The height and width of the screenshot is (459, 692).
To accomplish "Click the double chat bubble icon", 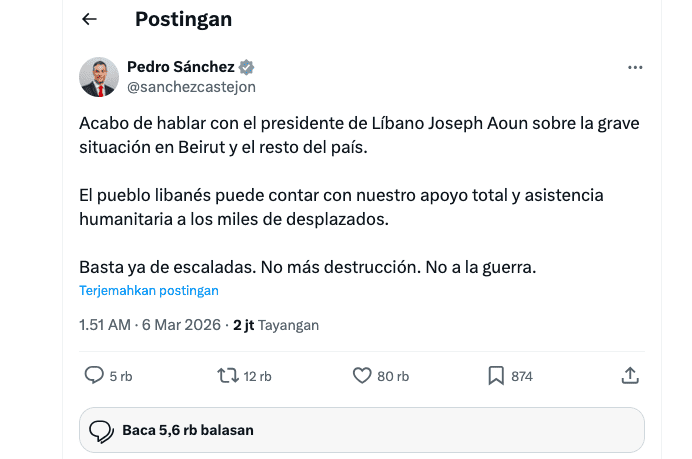I will coord(101,430).
